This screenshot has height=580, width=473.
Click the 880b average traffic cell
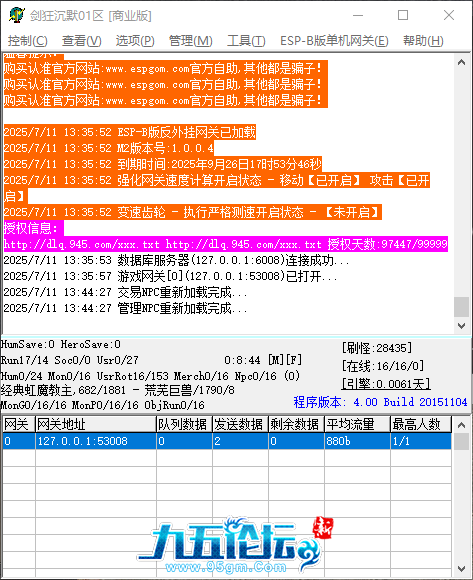357,441
